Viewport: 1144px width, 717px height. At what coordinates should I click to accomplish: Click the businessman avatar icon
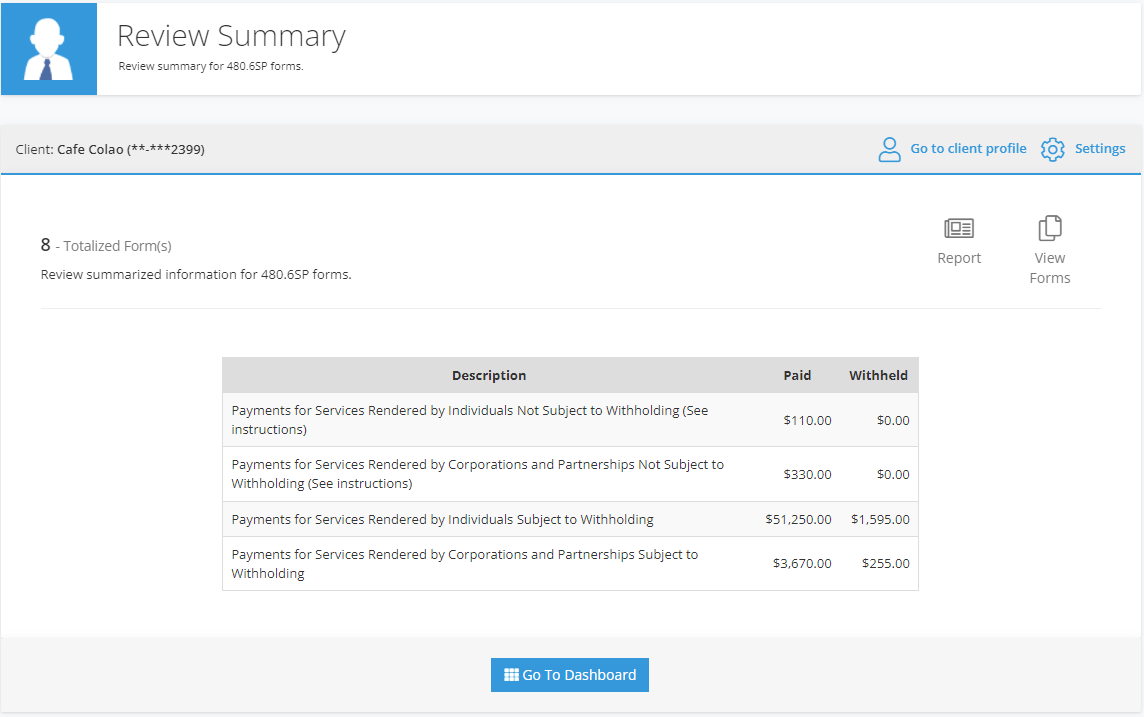(x=49, y=49)
